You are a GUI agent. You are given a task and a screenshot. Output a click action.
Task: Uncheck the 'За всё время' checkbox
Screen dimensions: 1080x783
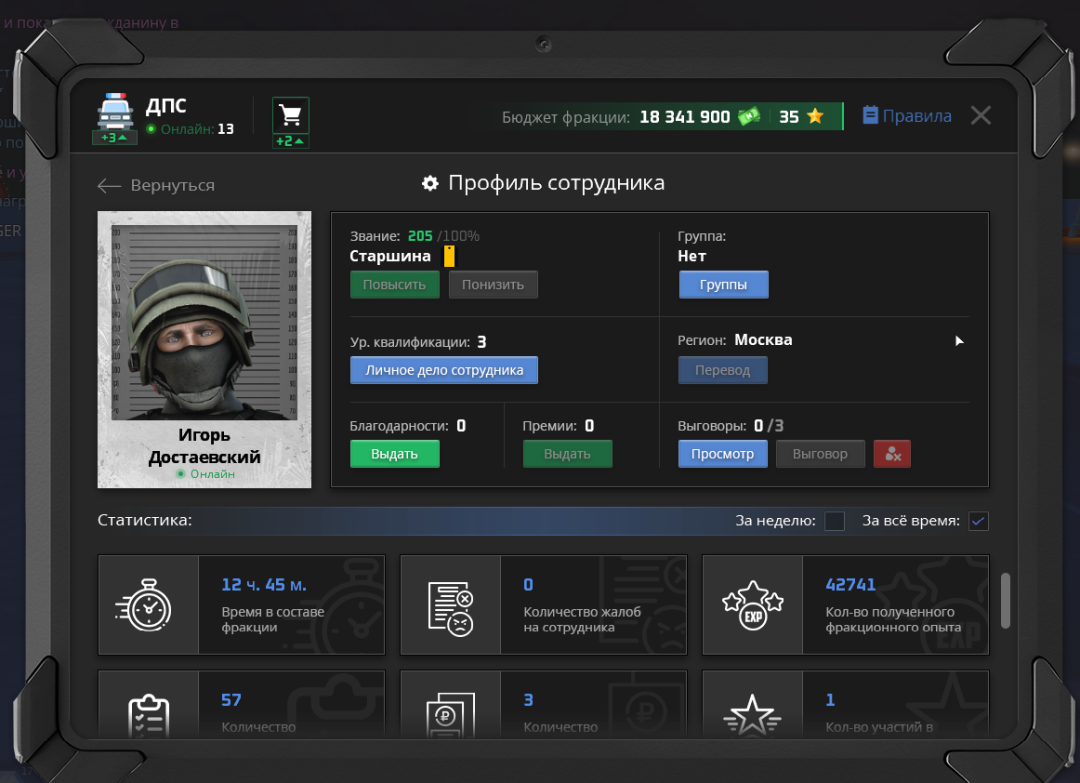click(978, 521)
